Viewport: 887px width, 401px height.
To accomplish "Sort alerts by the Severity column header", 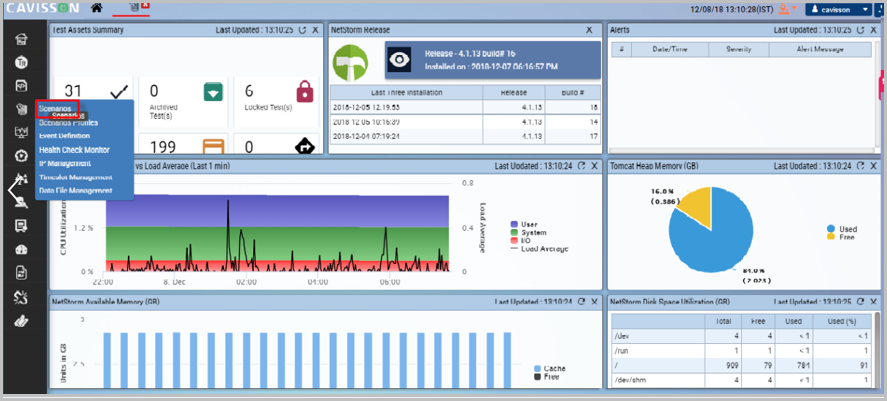I will (739, 50).
